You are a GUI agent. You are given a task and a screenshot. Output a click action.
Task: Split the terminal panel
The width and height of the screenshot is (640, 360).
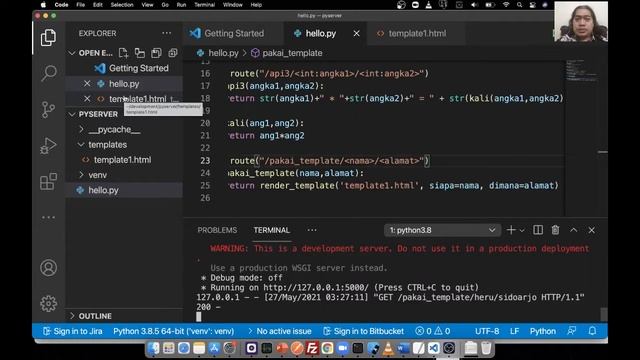click(x=538, y=230)
